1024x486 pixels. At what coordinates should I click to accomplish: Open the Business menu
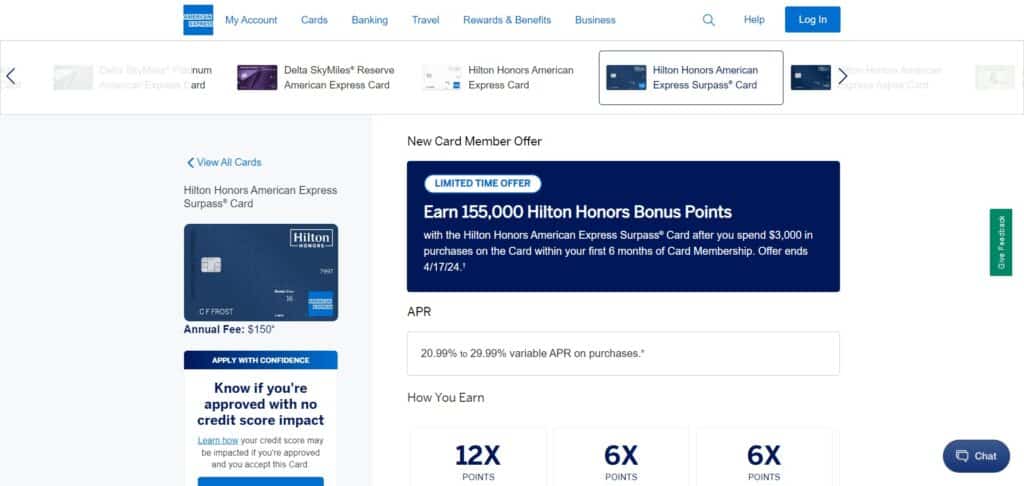(595, 20)
